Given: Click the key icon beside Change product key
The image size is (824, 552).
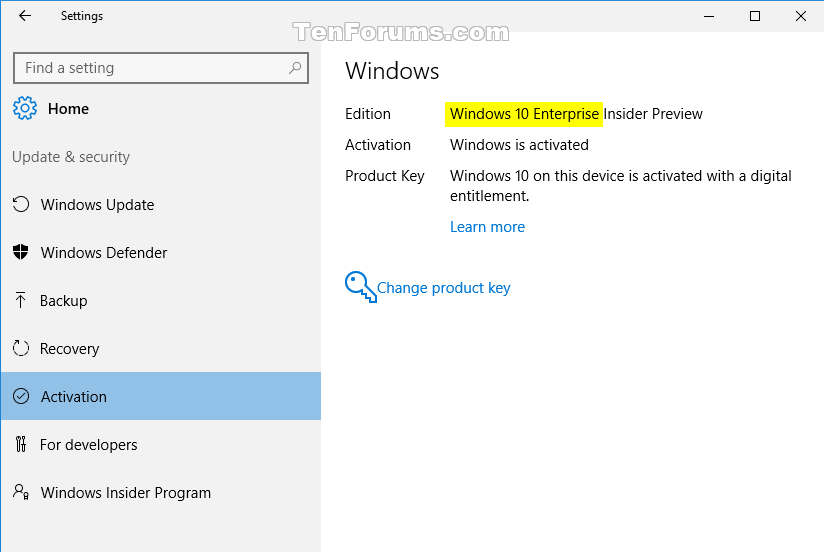Looking at the screenshot, I should pos(360,287).
